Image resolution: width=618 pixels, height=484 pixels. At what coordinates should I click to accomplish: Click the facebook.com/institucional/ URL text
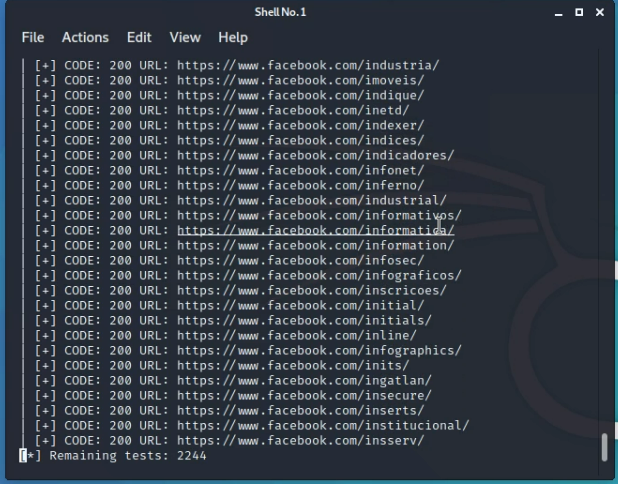pos(323,426)
